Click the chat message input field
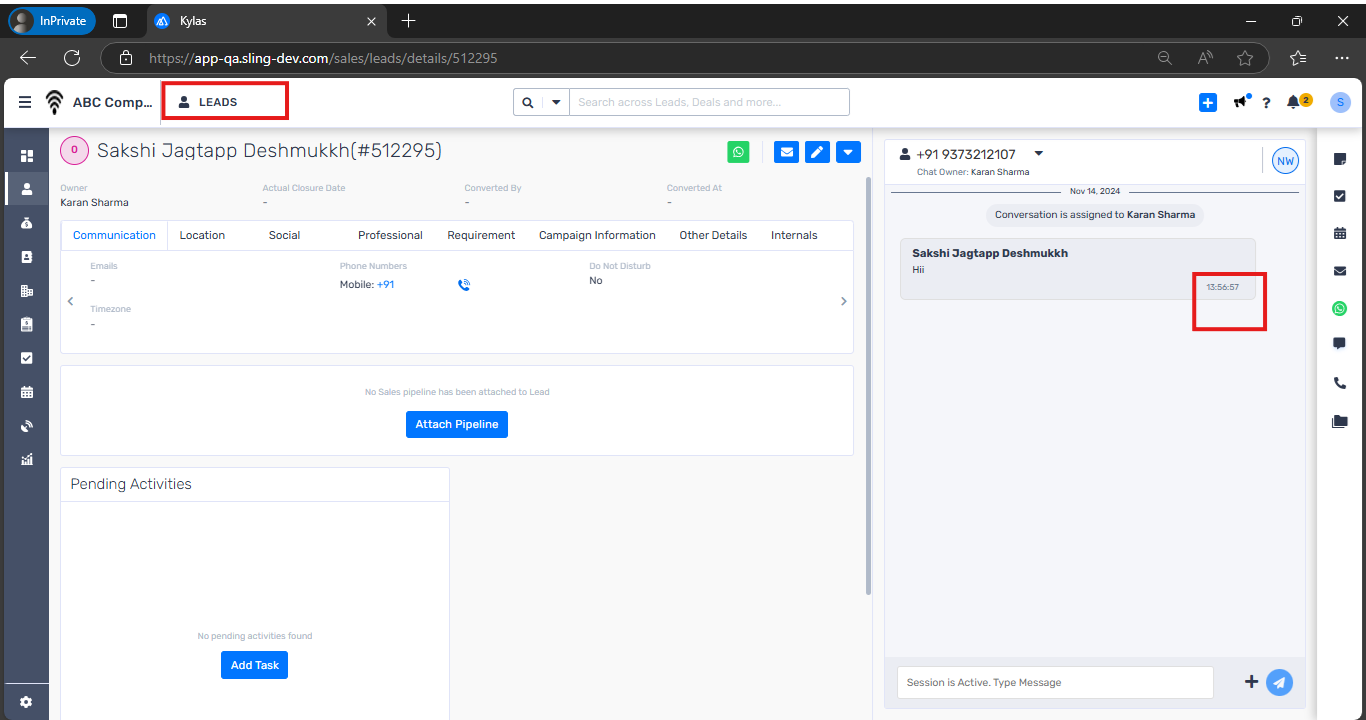 1054,682
